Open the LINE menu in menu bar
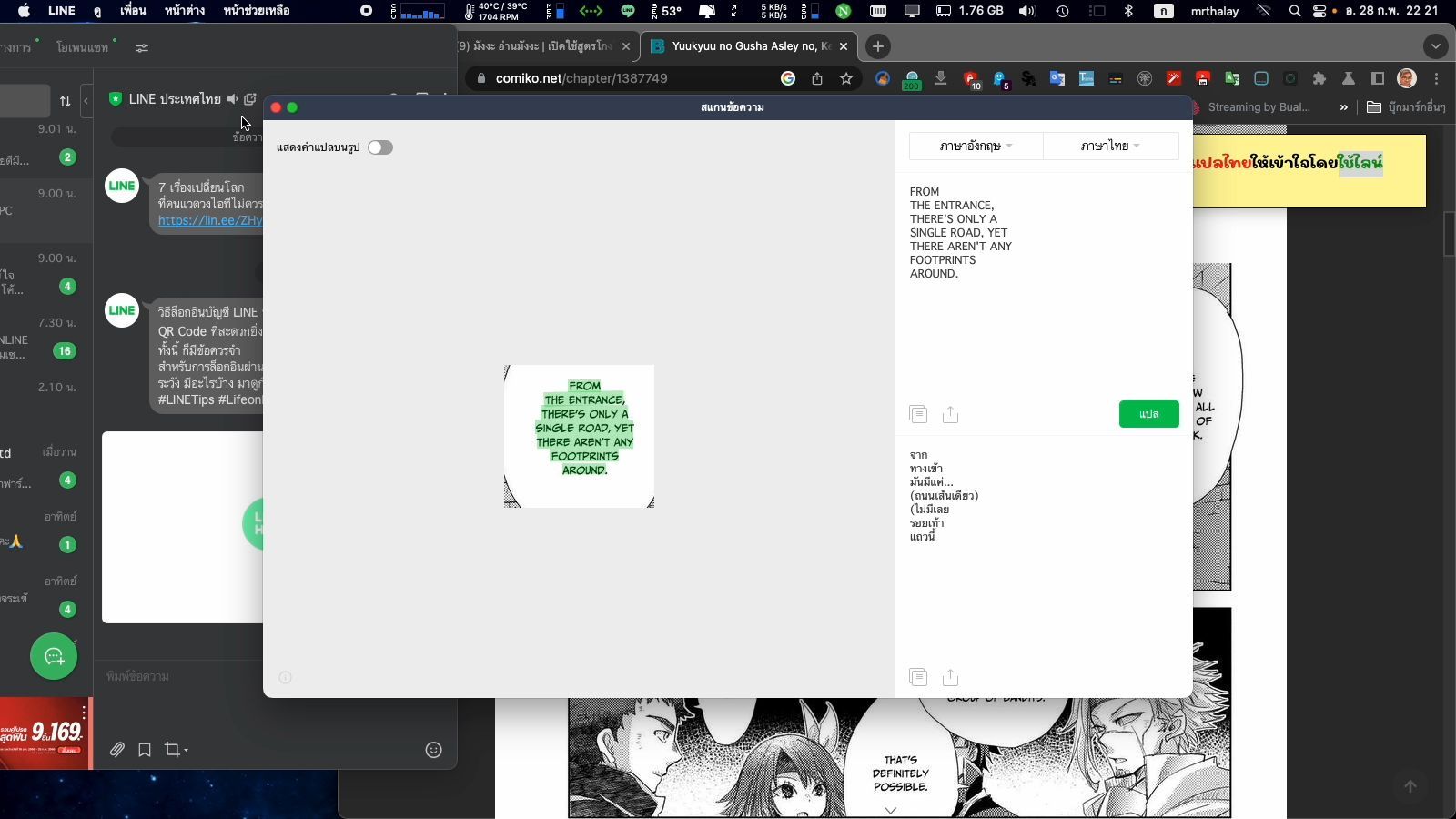Image resolution: width=1456 pixels, height=819 pixels. (61, 11)
